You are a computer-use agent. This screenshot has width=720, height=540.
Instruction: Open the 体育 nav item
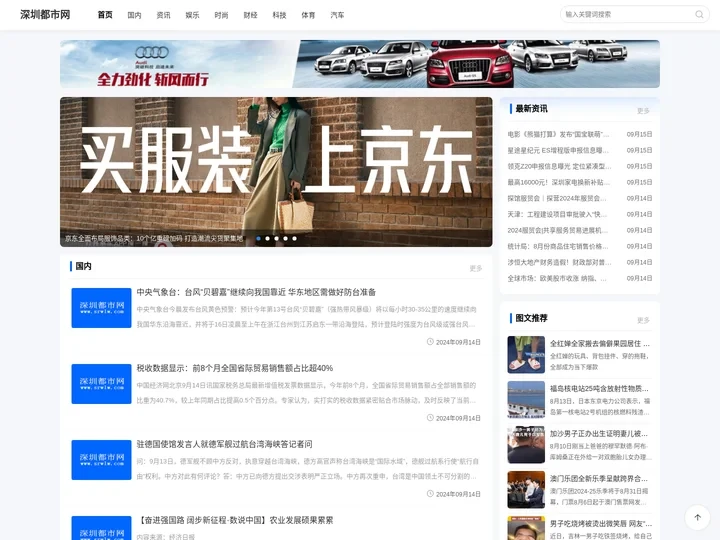[x=308, y=15]
